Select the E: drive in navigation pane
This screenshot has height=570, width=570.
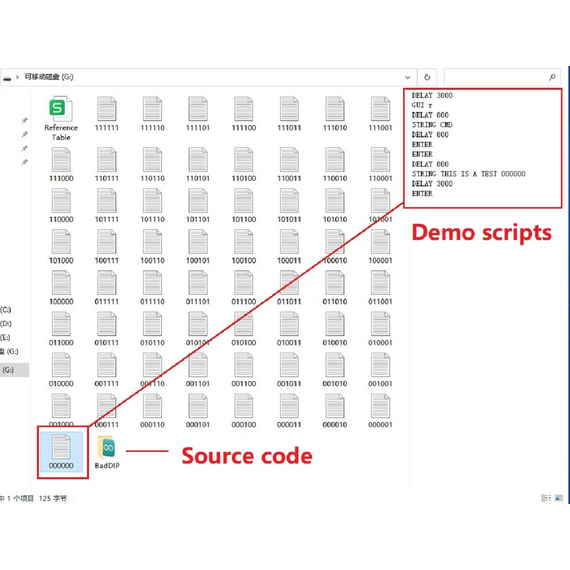pyautogui.click(x=5, y=337)
